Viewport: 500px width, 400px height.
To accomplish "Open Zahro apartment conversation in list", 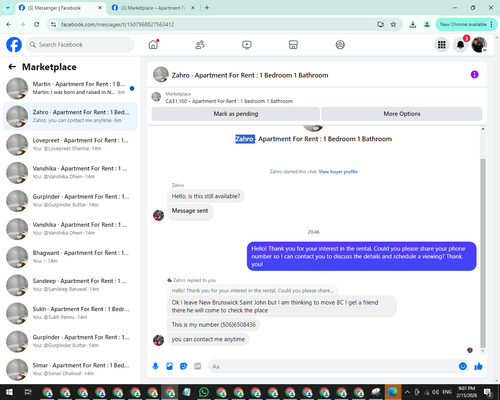I will [x=70, y=116].
